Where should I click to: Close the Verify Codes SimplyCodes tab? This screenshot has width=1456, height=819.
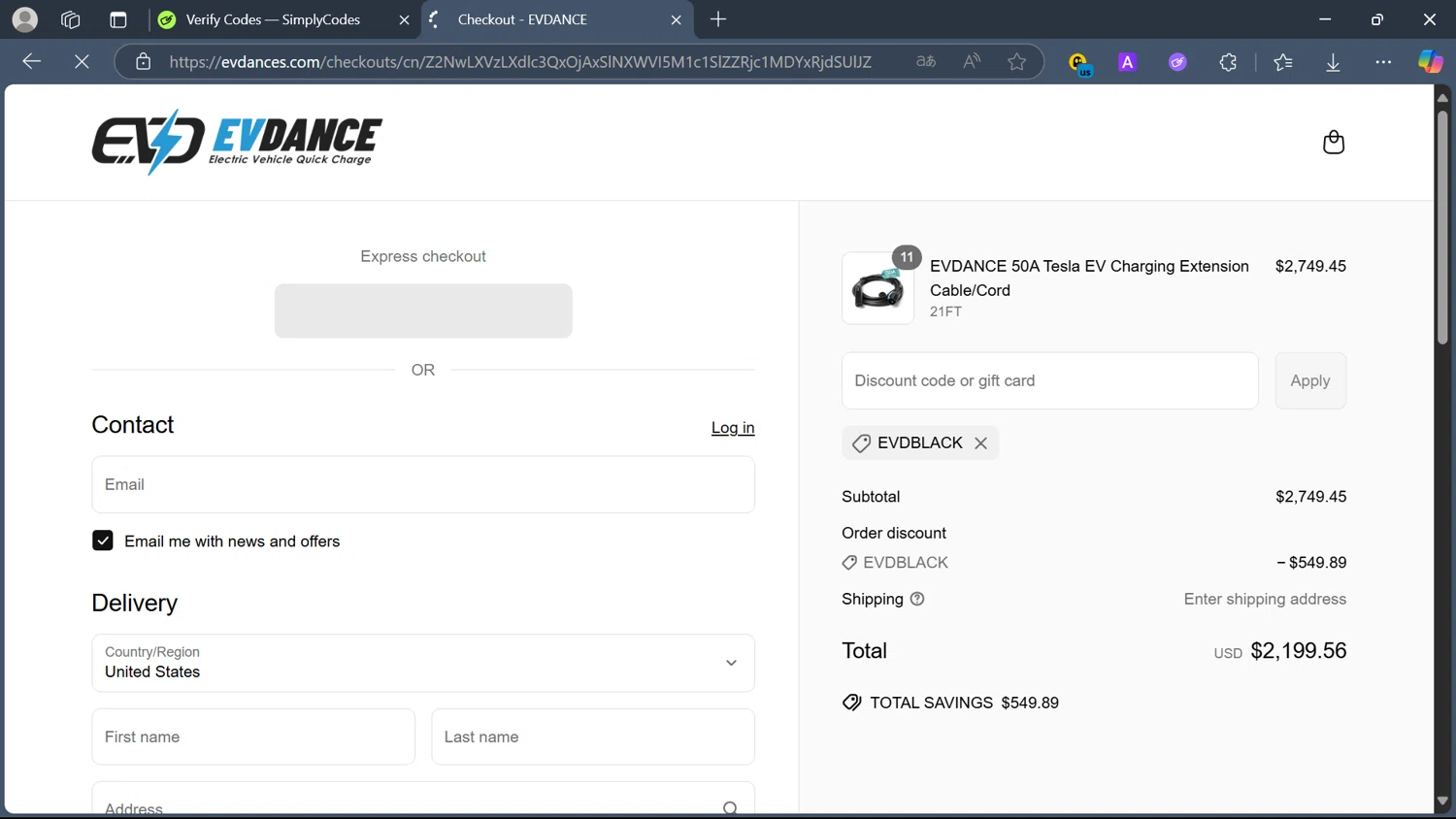pyautogui.click(x=405, y=19)
